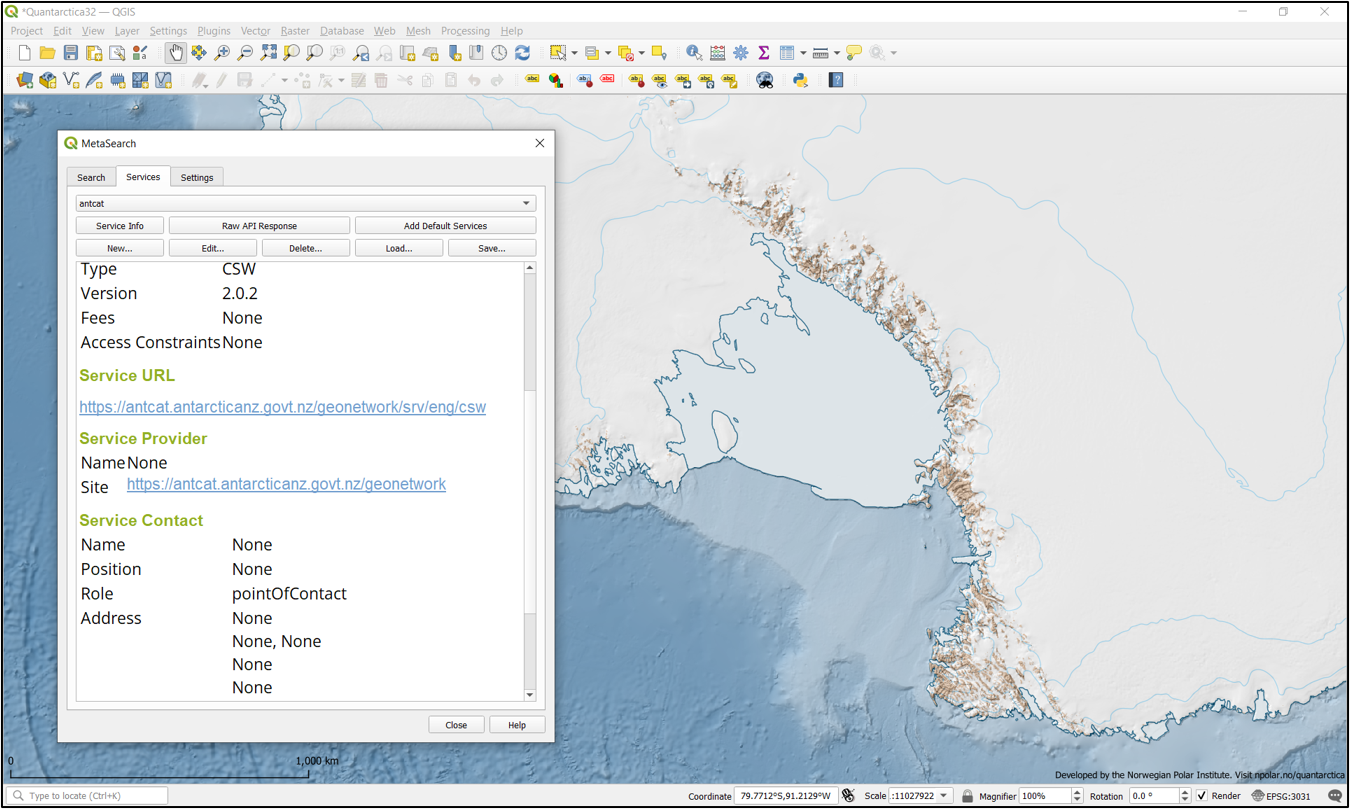Select the Pan Map hand tool

176,53
